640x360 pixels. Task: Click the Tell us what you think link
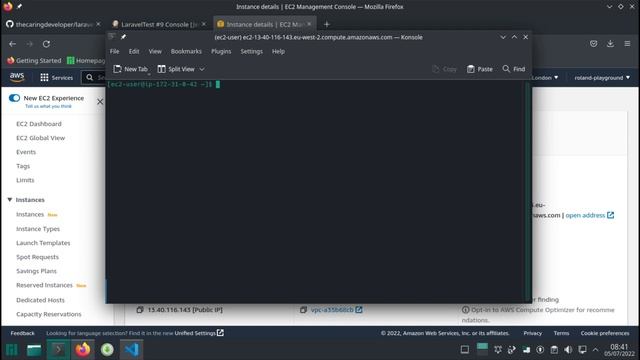48,106
